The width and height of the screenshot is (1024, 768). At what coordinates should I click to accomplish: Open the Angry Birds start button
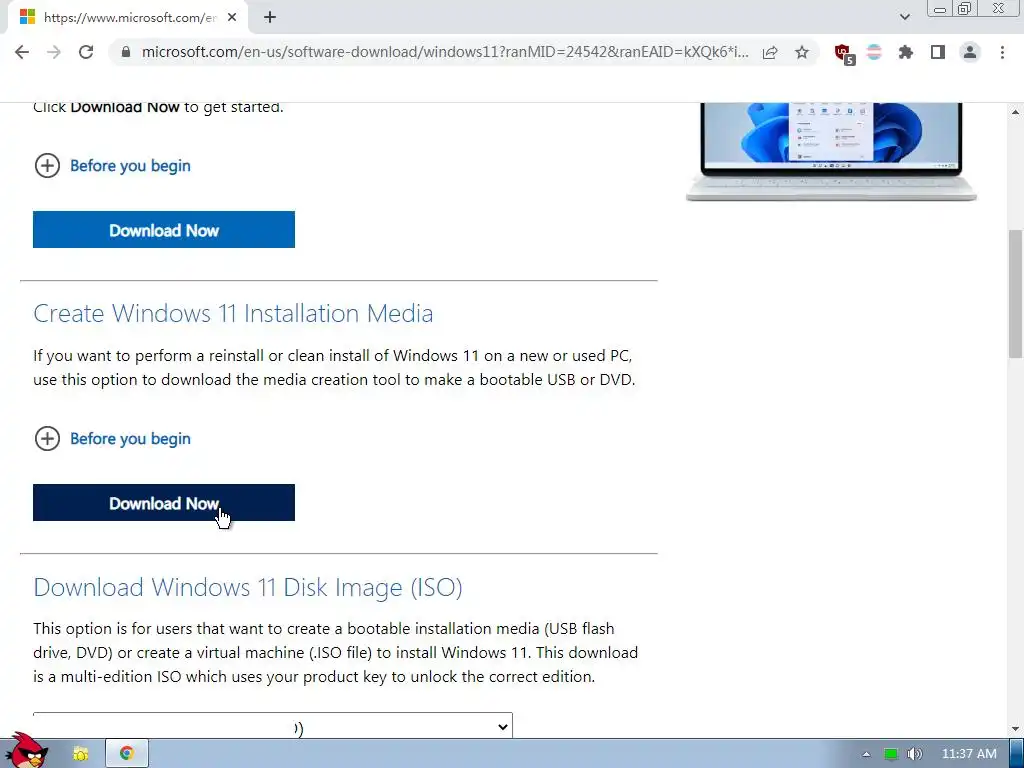27,751
